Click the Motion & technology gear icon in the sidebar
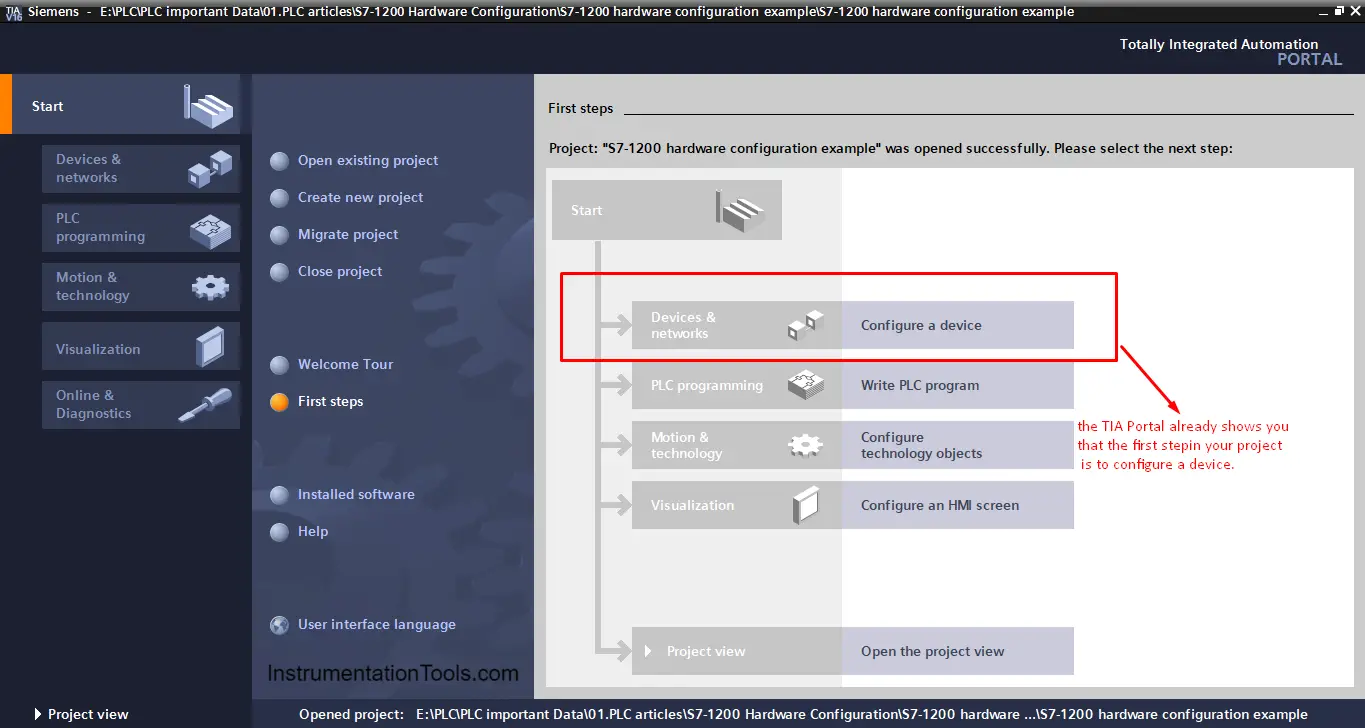Screen dimensions: 1365x728 210,287
